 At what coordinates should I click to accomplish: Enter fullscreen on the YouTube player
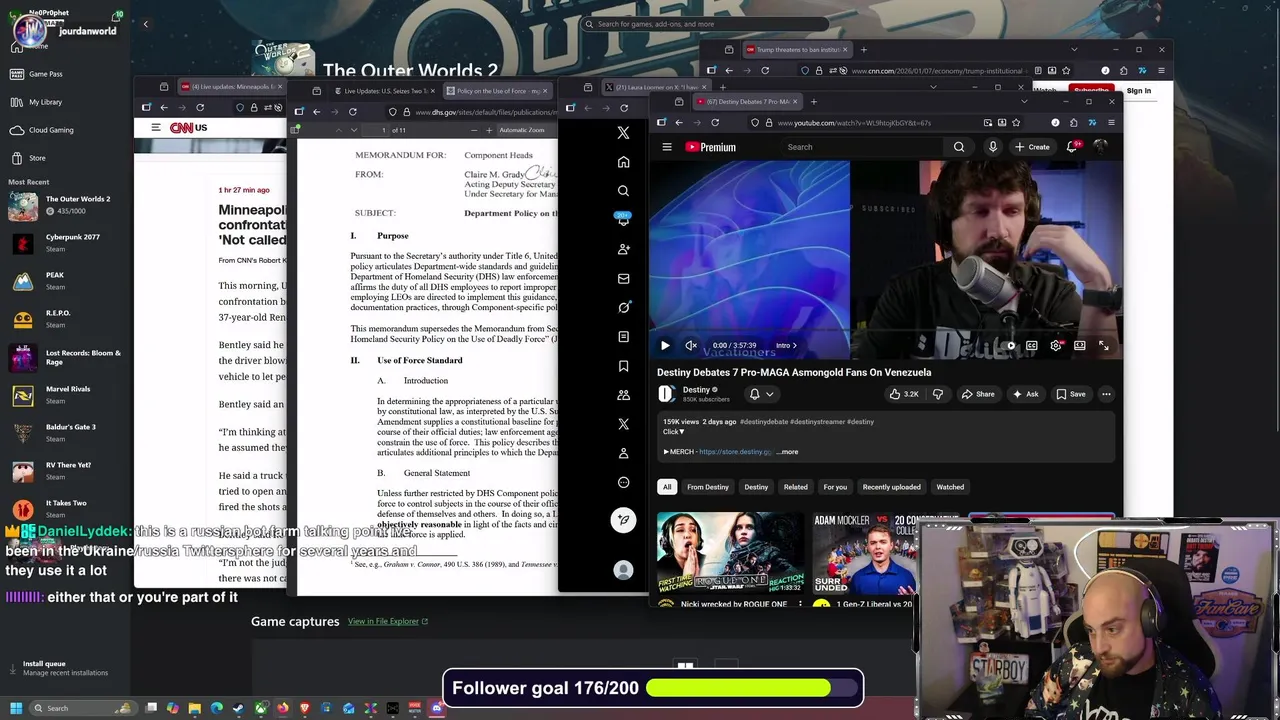pyautogui.click(x=1103, y=345)
